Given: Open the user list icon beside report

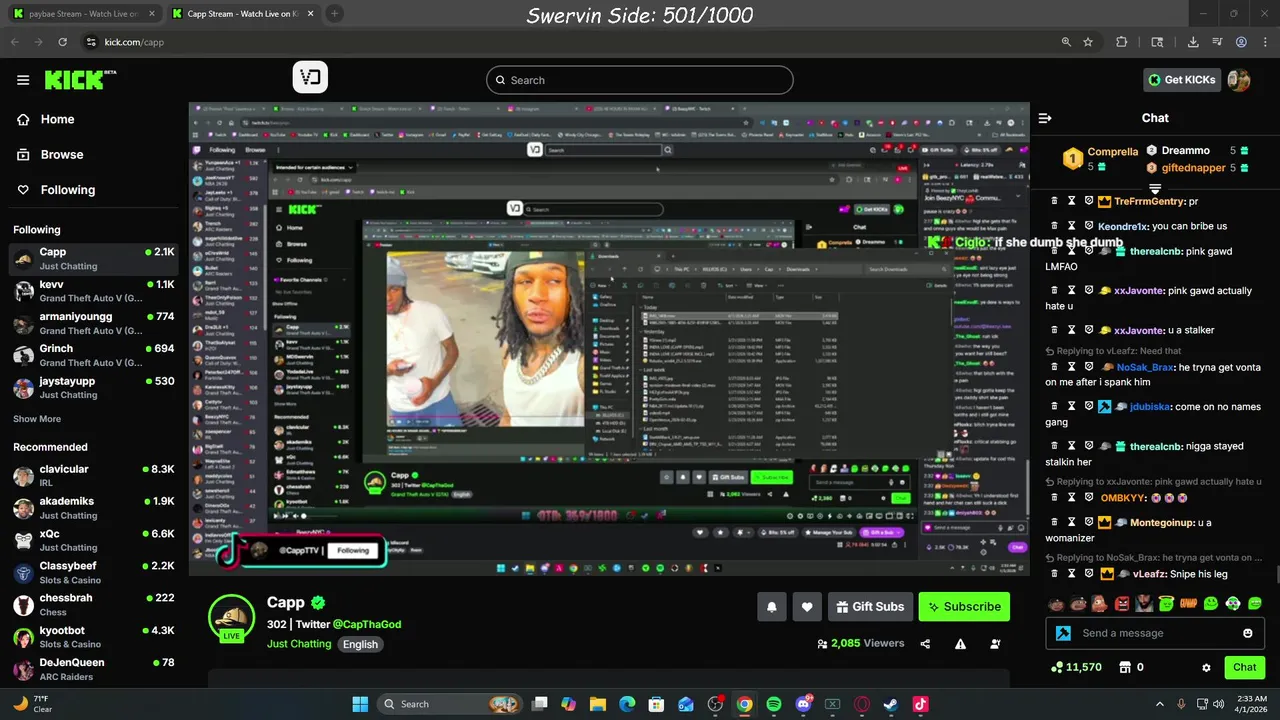Looking at the screenshot, I should (x=995, y=644).
